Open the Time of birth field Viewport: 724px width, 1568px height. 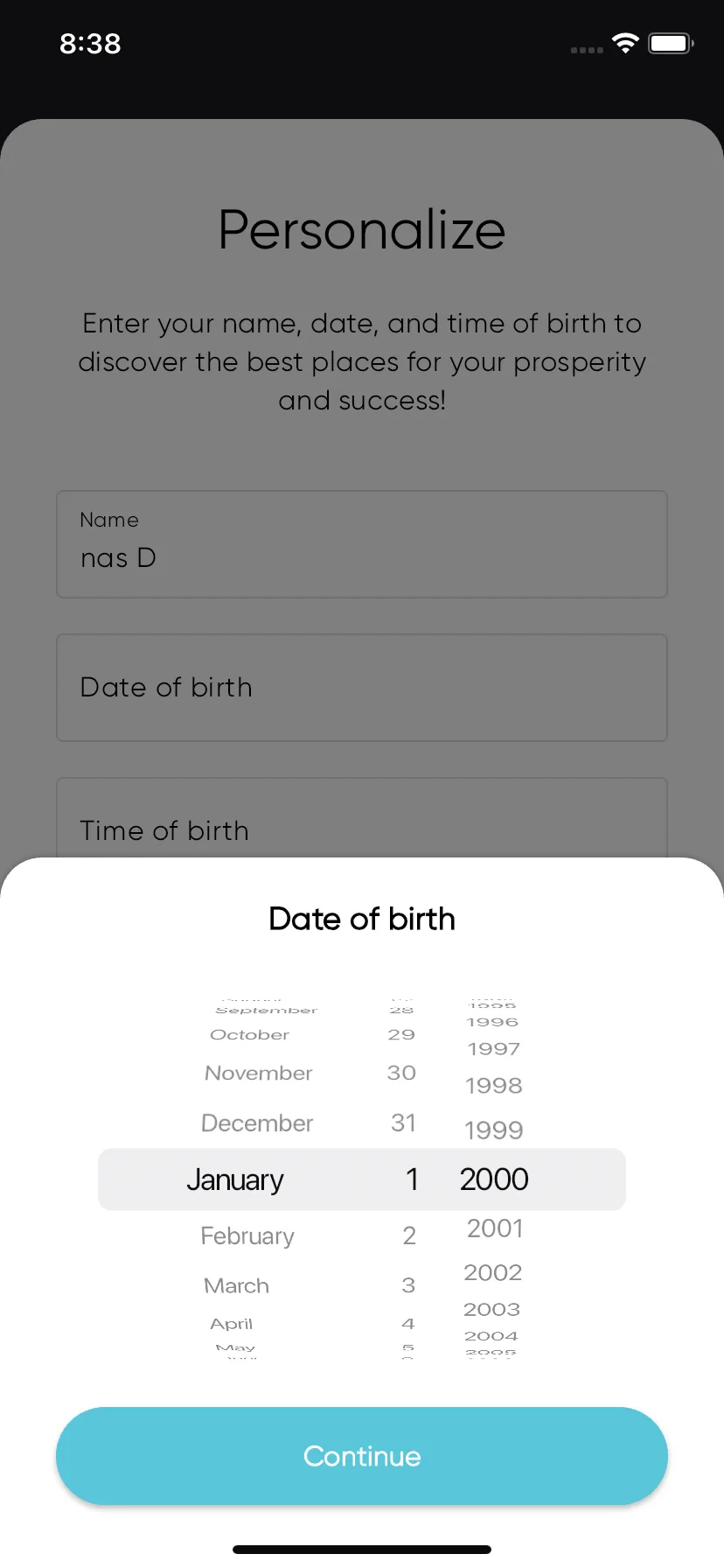coord(362,818)
